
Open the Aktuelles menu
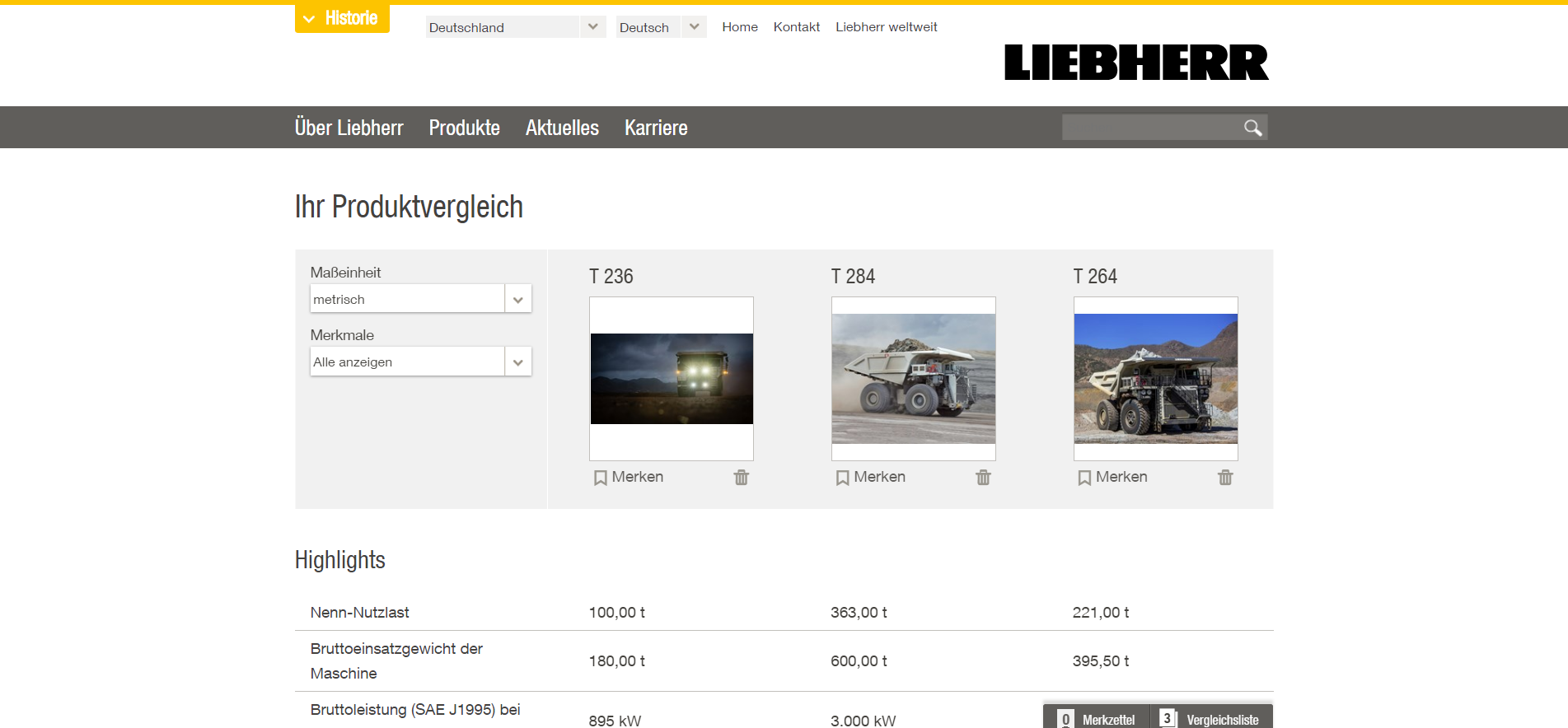563,128
